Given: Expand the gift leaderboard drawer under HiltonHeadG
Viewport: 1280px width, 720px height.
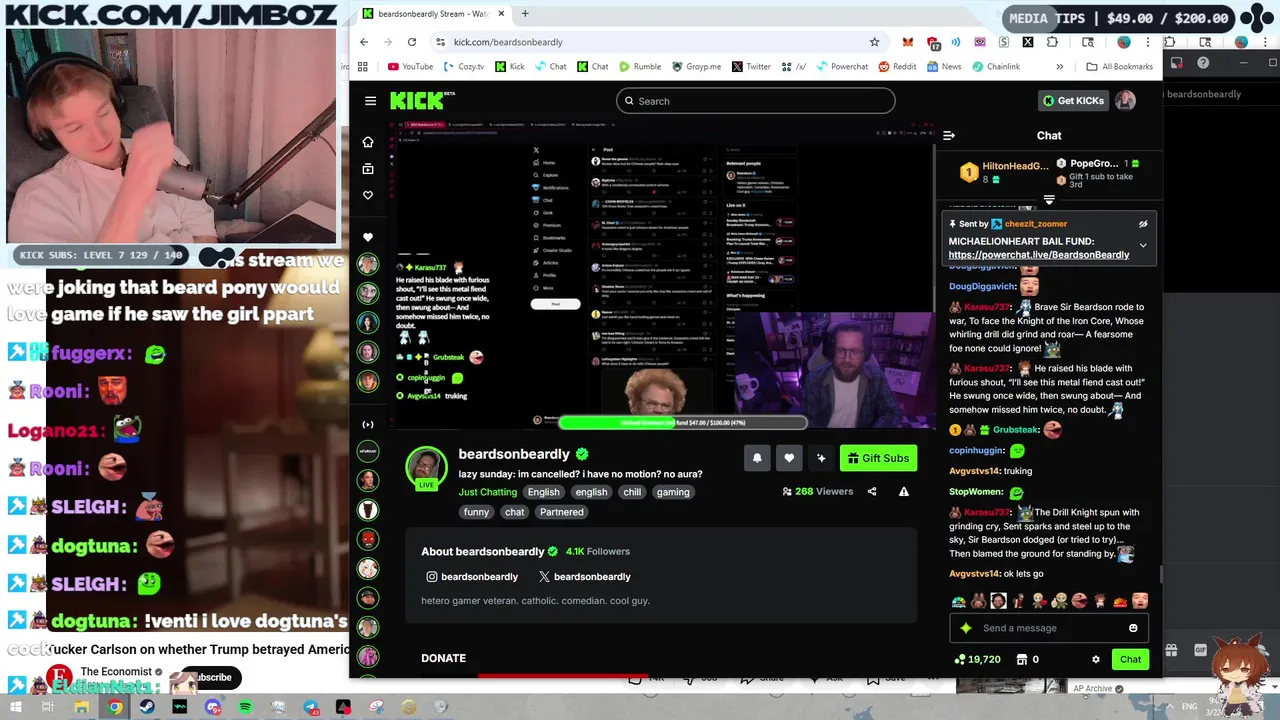Looking at the screenshot, I should click(1049, 200).
